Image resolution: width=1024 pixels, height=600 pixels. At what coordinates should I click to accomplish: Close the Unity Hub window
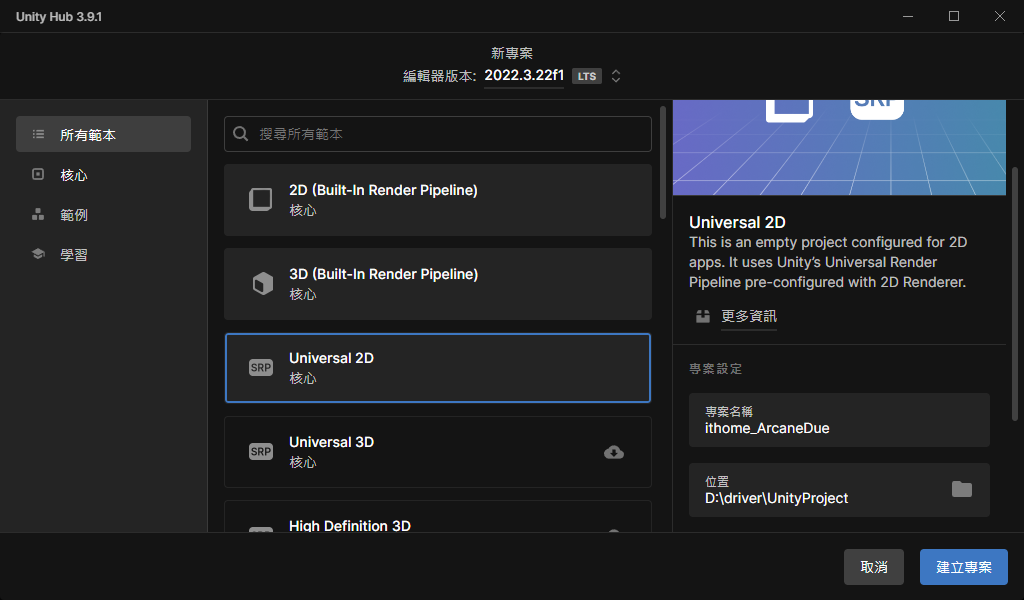click(x=1000, y=16)
